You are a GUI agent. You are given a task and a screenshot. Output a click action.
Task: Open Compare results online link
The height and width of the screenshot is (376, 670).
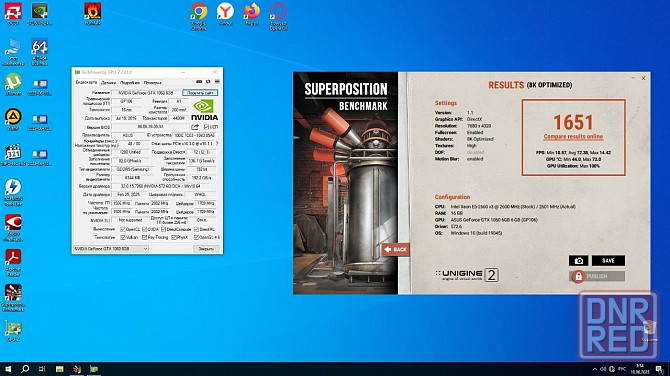click(573, 137)
